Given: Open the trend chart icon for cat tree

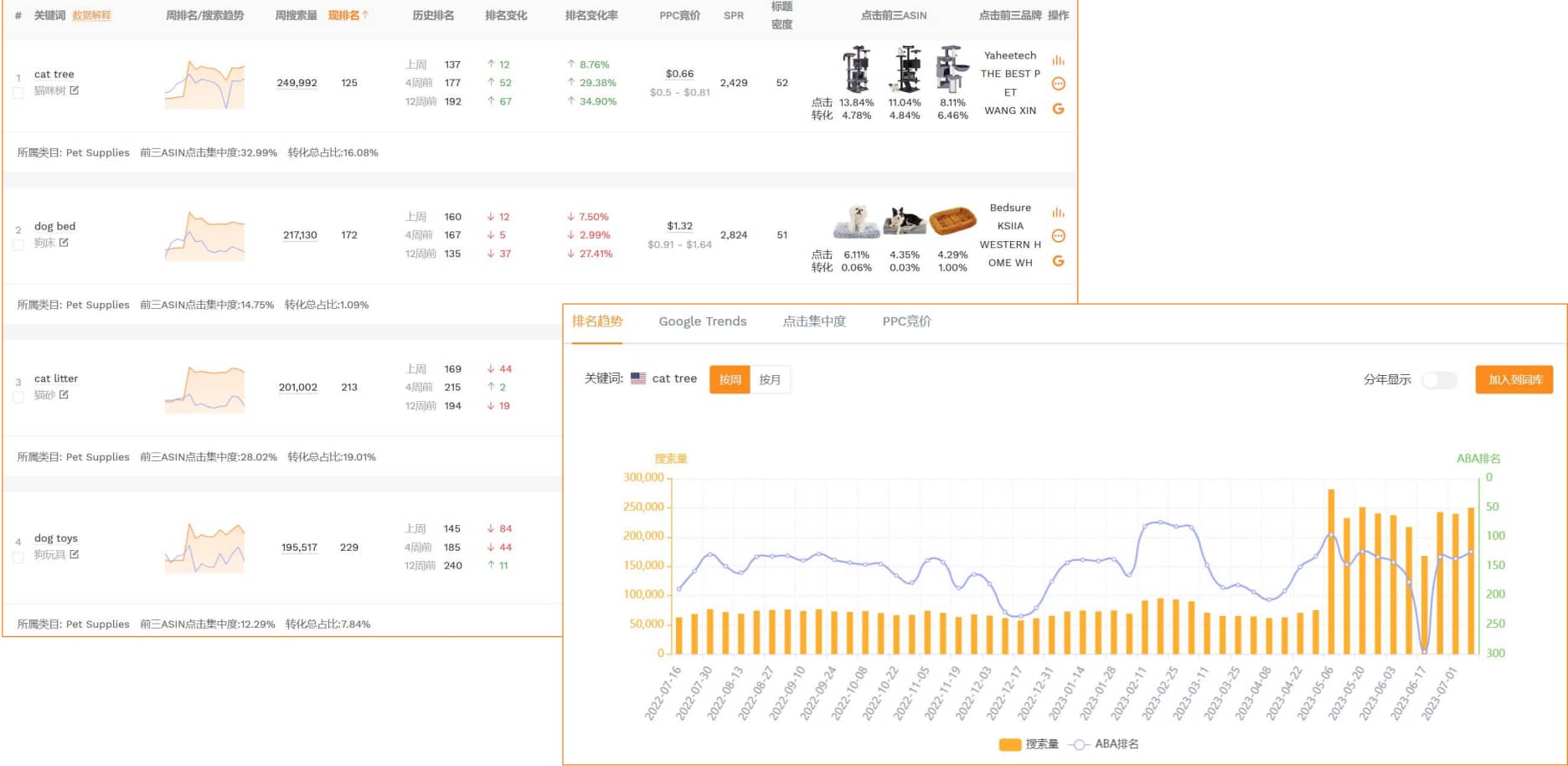Looking at the screenshot, I should click(1058, 60).
